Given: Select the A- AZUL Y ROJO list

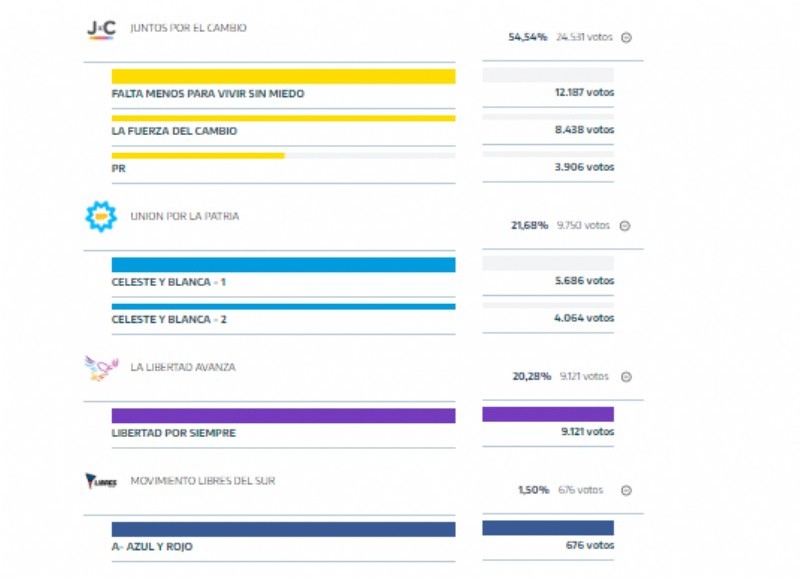Looking at the screenshot, I should (x=152, y=546).
